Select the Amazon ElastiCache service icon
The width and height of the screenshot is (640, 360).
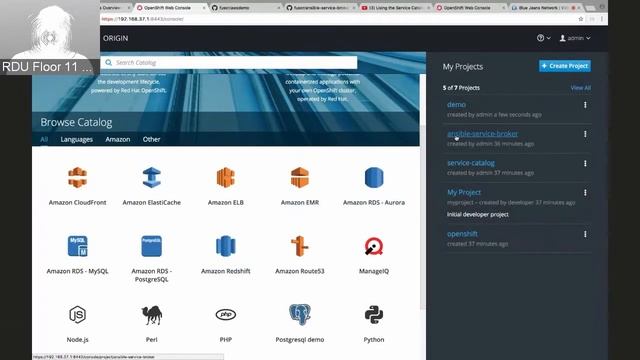(x=151, y=178)
